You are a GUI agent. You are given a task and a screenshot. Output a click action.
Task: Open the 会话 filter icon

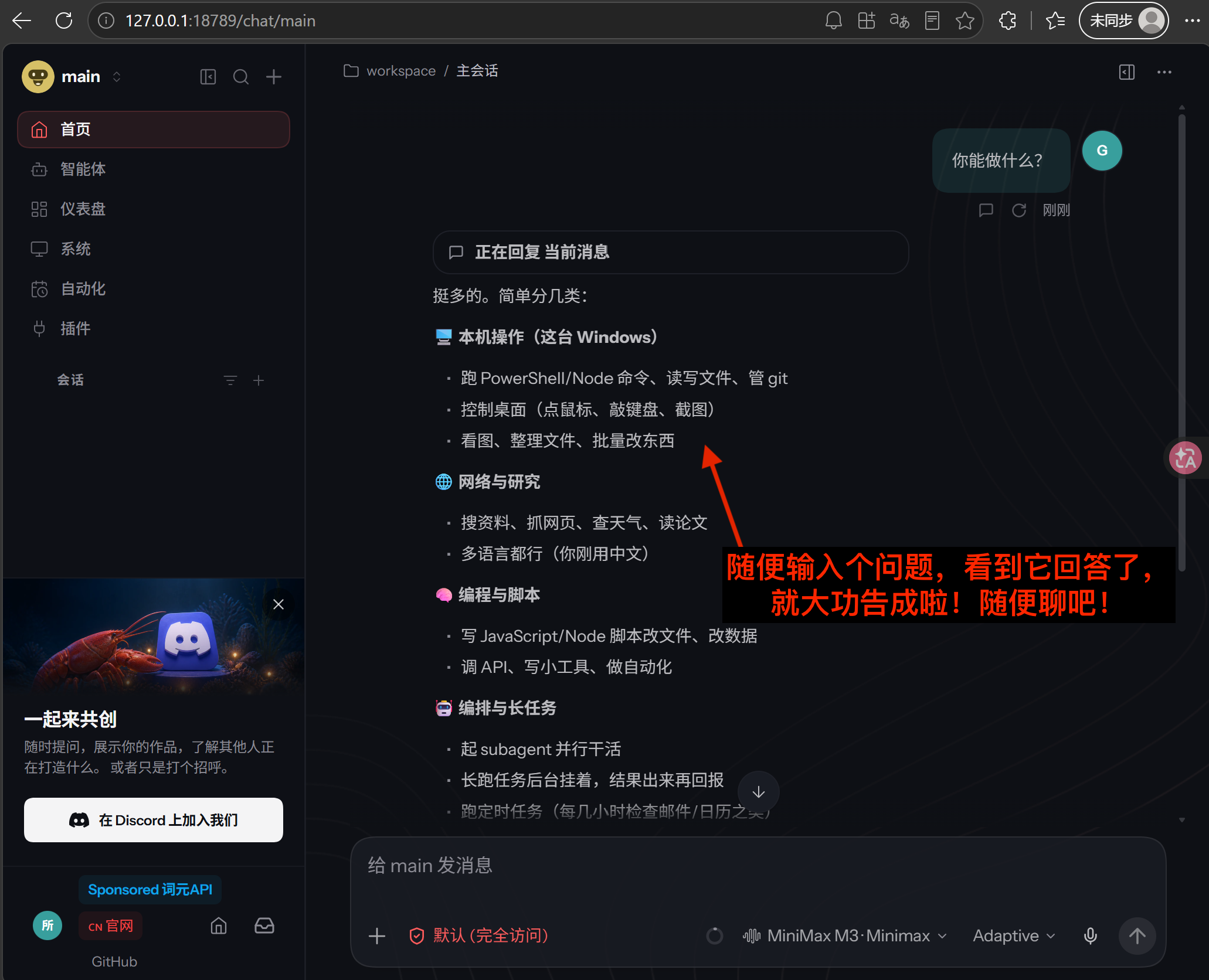(x=230, y=380)
